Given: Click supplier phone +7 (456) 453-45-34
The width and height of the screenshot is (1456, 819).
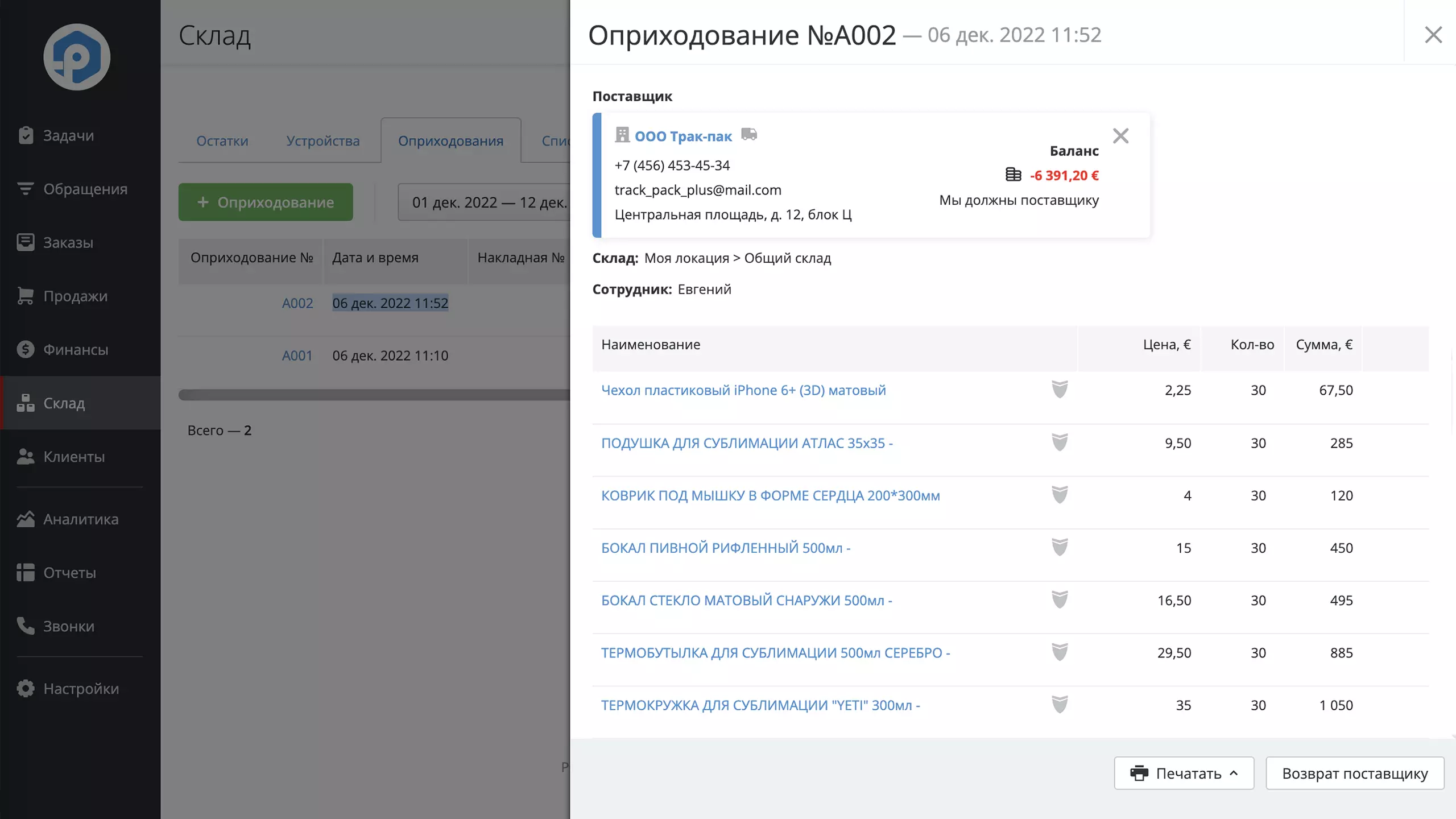Looking at the screenshot, I should (x=672, y=166).
